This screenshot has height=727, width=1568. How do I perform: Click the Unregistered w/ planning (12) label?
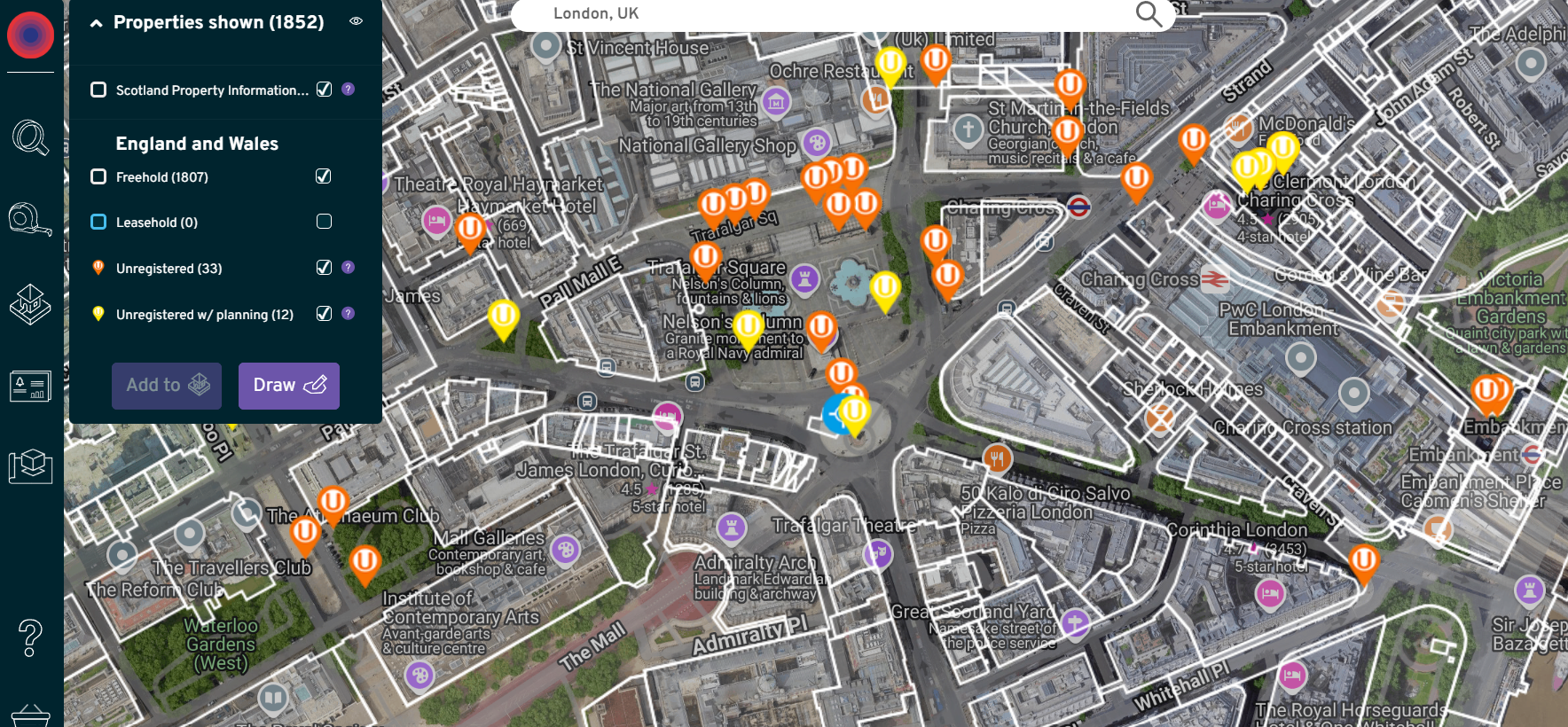(x=205, y=315)
